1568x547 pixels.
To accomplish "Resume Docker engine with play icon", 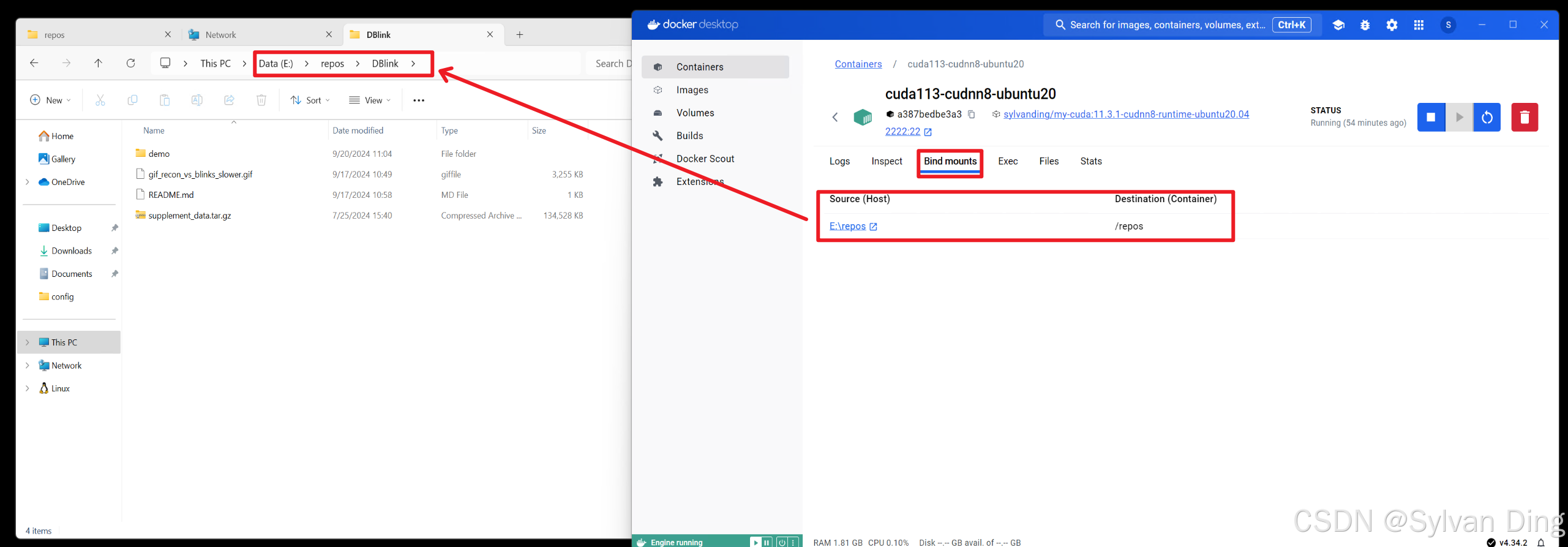I will [x=756, y=543].
